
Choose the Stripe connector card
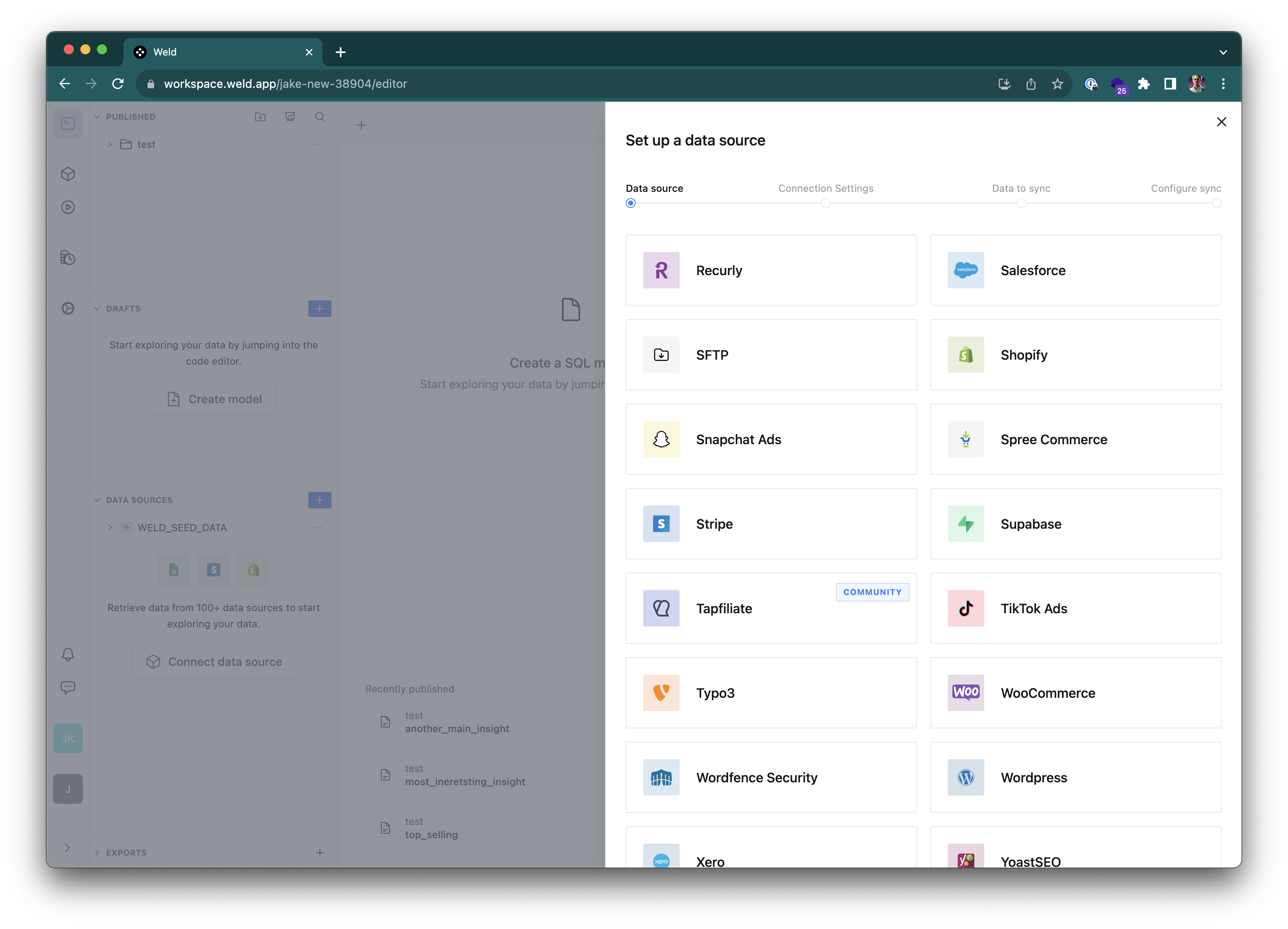coord(771,524)
